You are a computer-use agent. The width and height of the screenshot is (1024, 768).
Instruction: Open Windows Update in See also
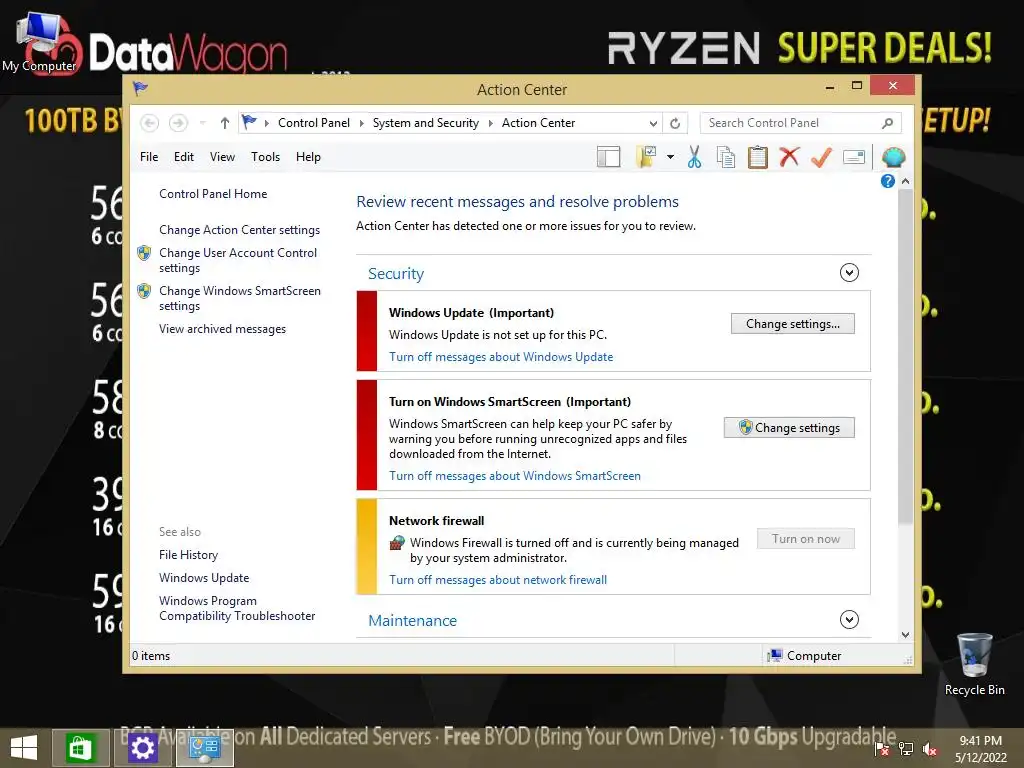click(204, 577)
